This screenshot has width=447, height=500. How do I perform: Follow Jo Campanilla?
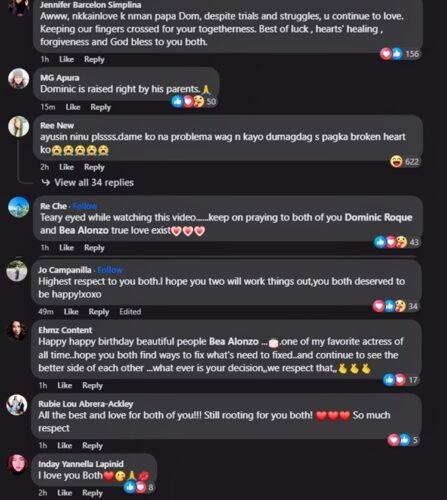click(110, 270)
